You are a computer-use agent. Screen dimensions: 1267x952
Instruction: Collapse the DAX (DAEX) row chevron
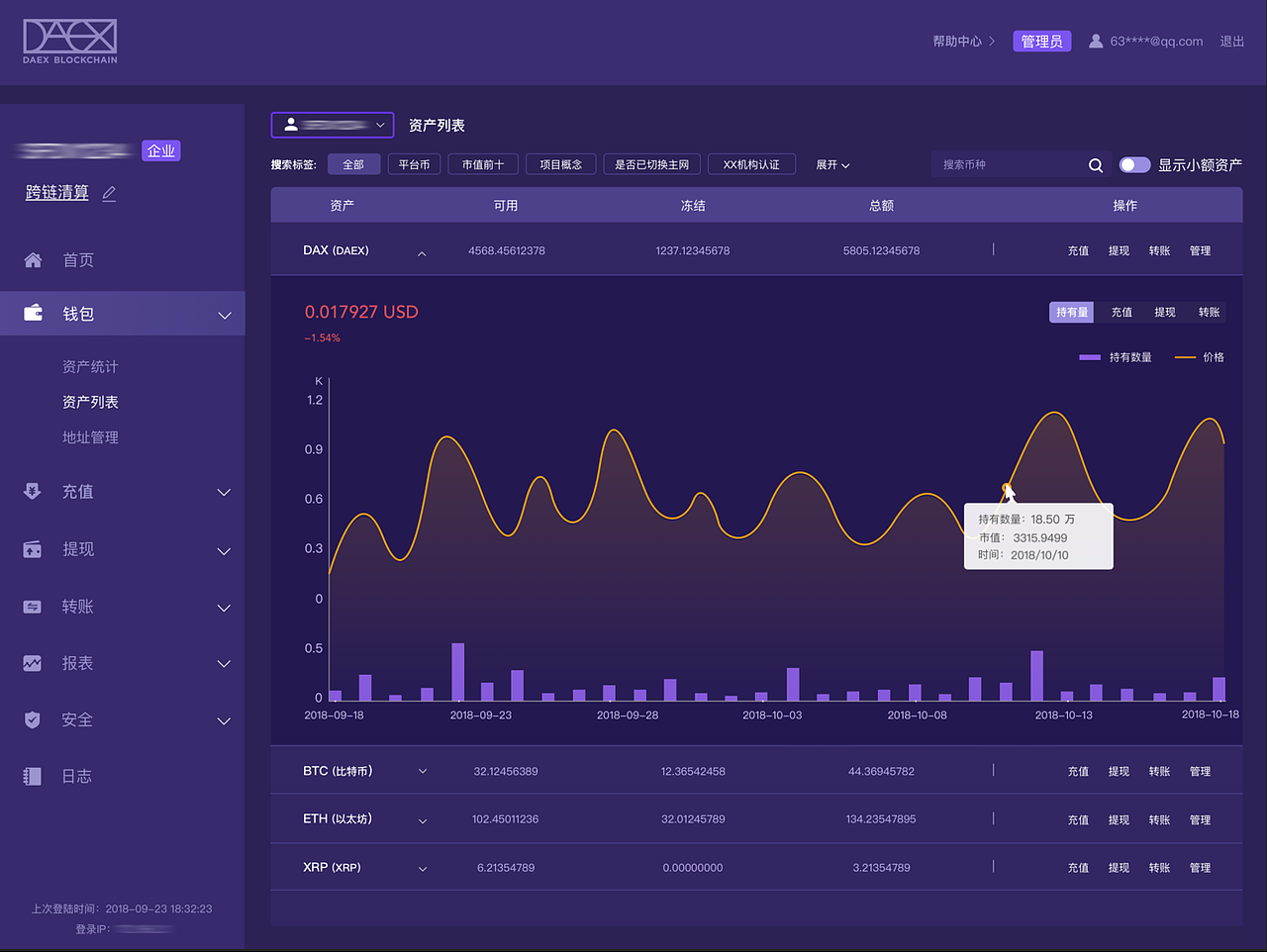tap(422, 253)
